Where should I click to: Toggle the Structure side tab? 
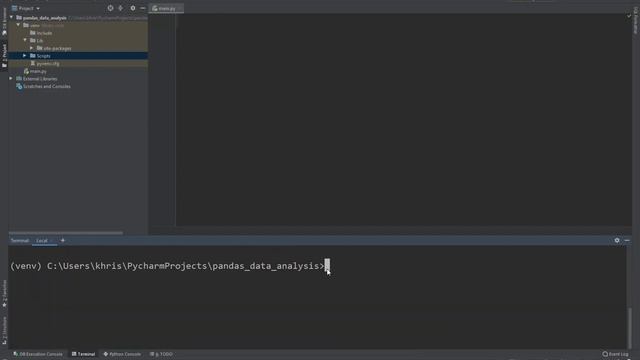[x=4, y=331]
